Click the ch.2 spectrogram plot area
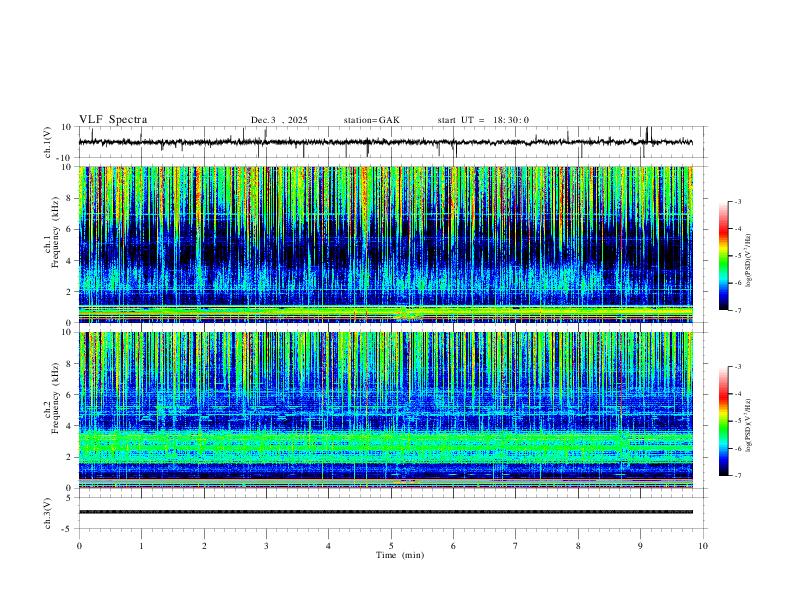 click(385, 410)
